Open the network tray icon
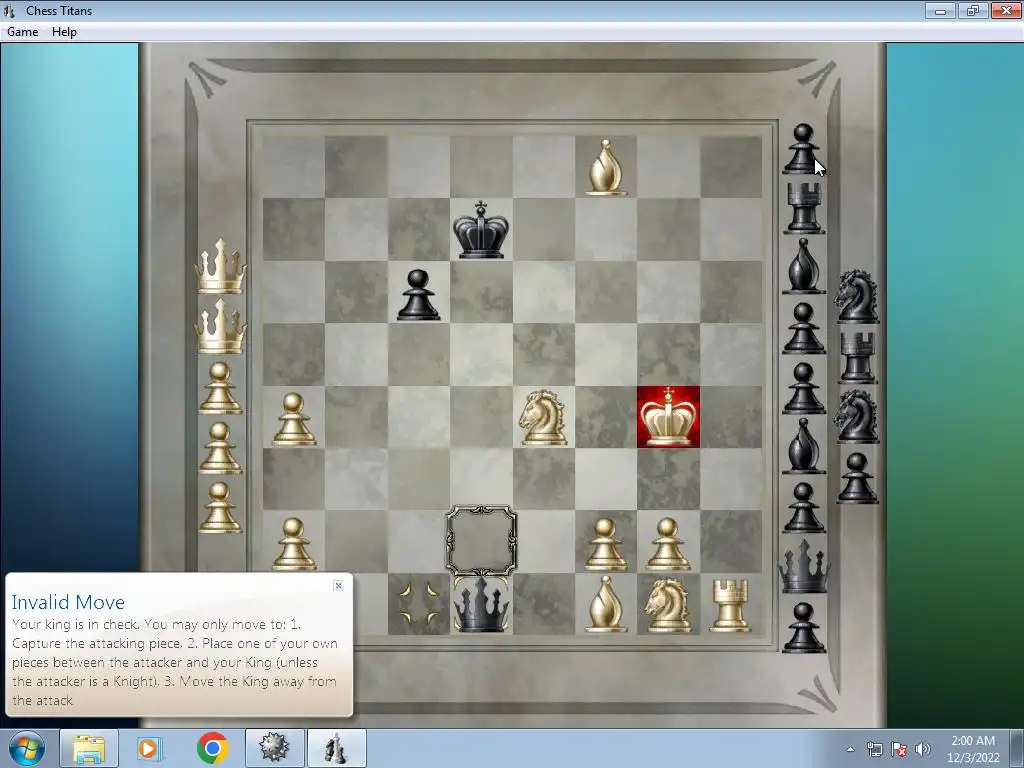Image resolution: width=1024 pixels, height=768 pixels. coord(874,749)
